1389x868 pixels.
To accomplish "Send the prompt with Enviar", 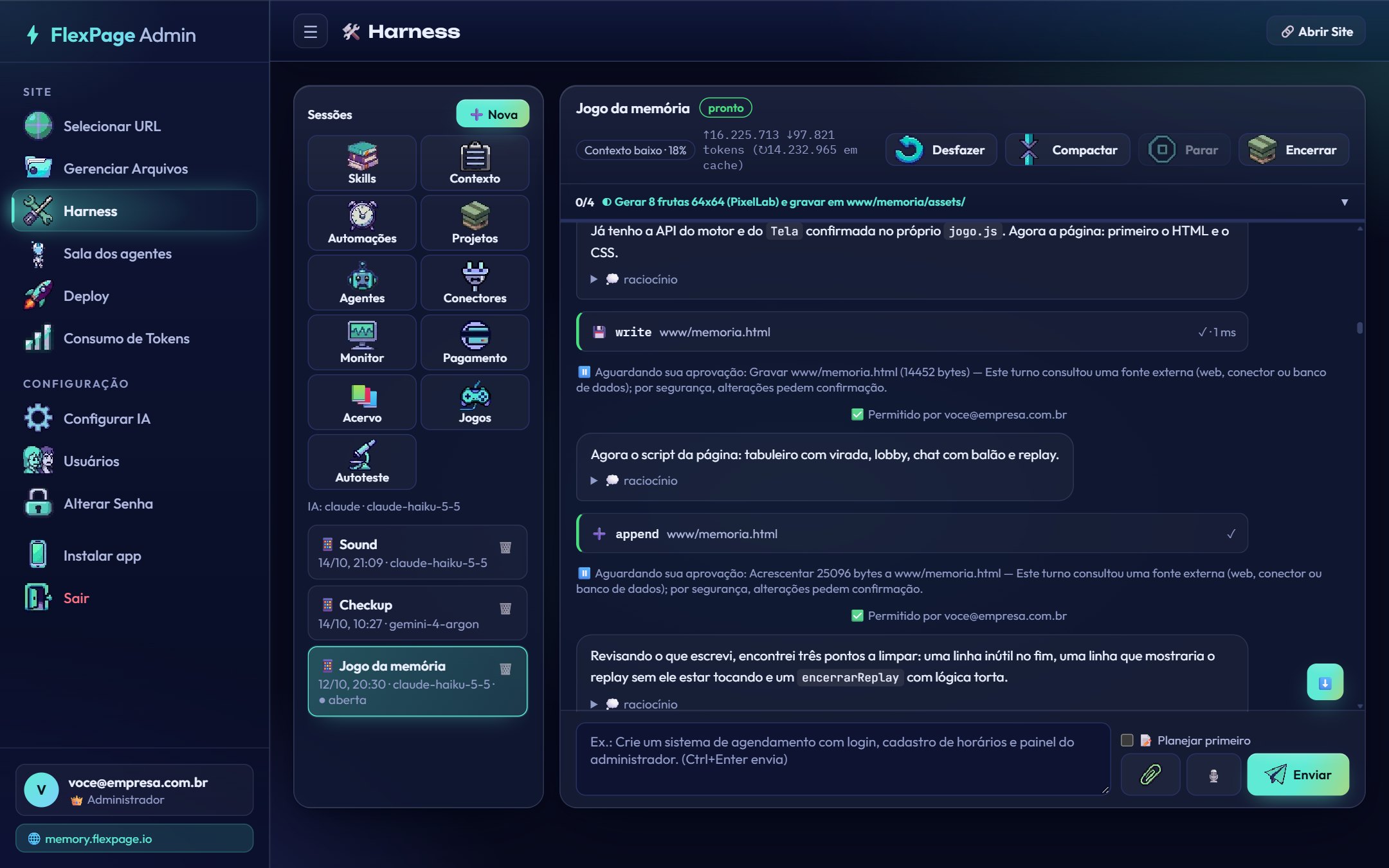I will click(1298, 774).
